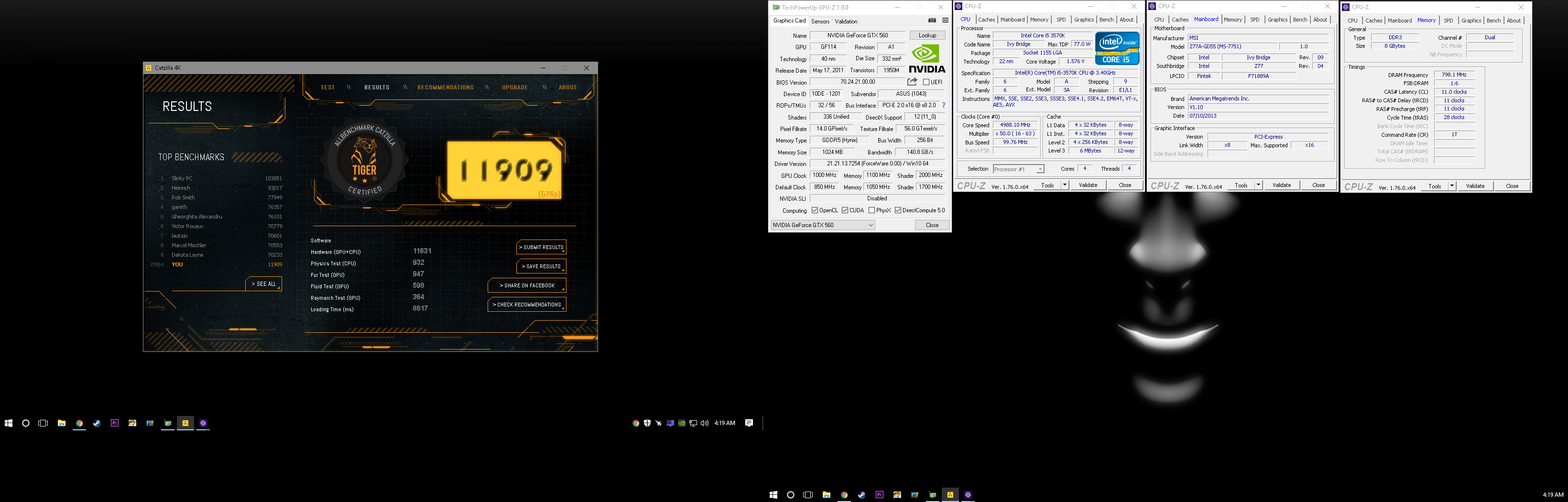Open Catzilla yellow icon on taskbar with system tray
Viewport: 1568px width, 502px height.
[x=185, y=423]
